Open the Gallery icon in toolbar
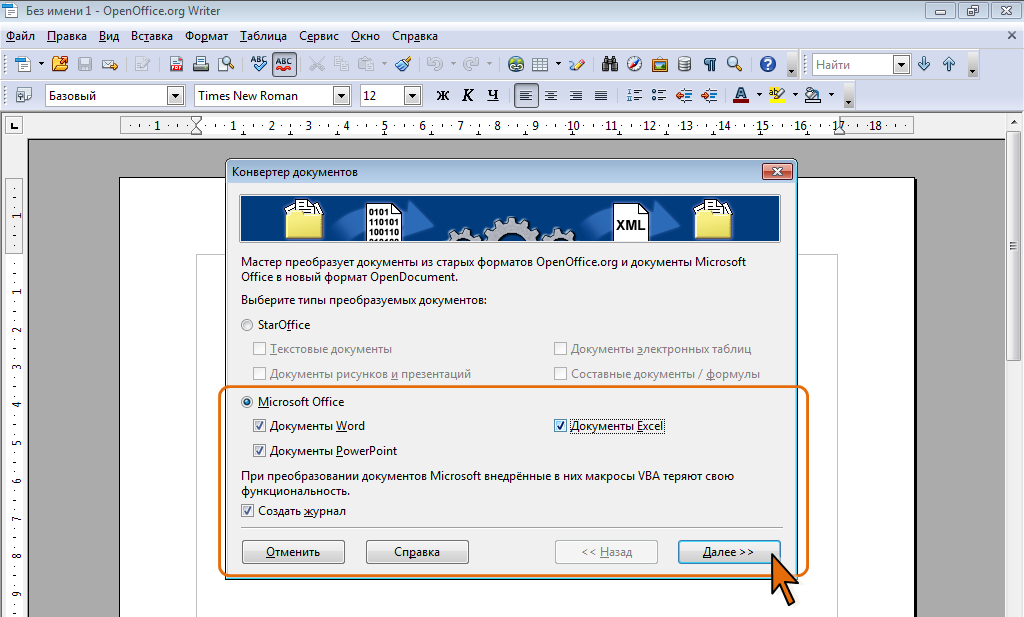Screen dimensions: 1024x617 pos(659,64)
